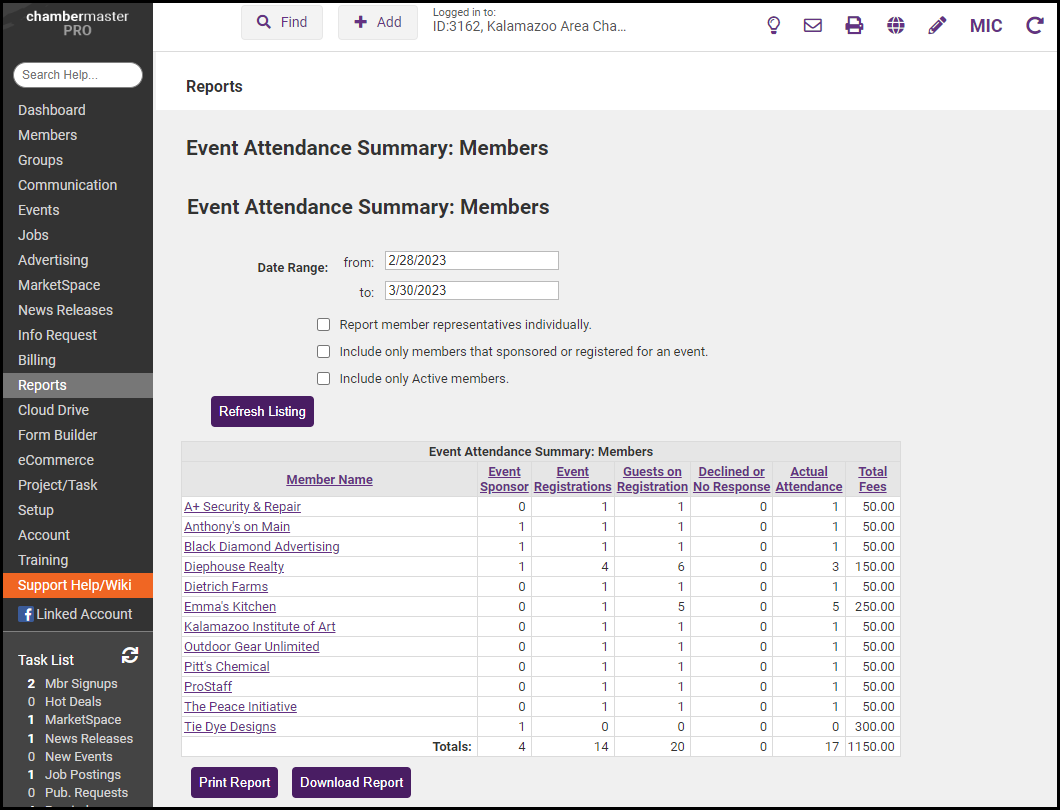
Task: Click the printer icon in header
Action: (x=854, y=25)
